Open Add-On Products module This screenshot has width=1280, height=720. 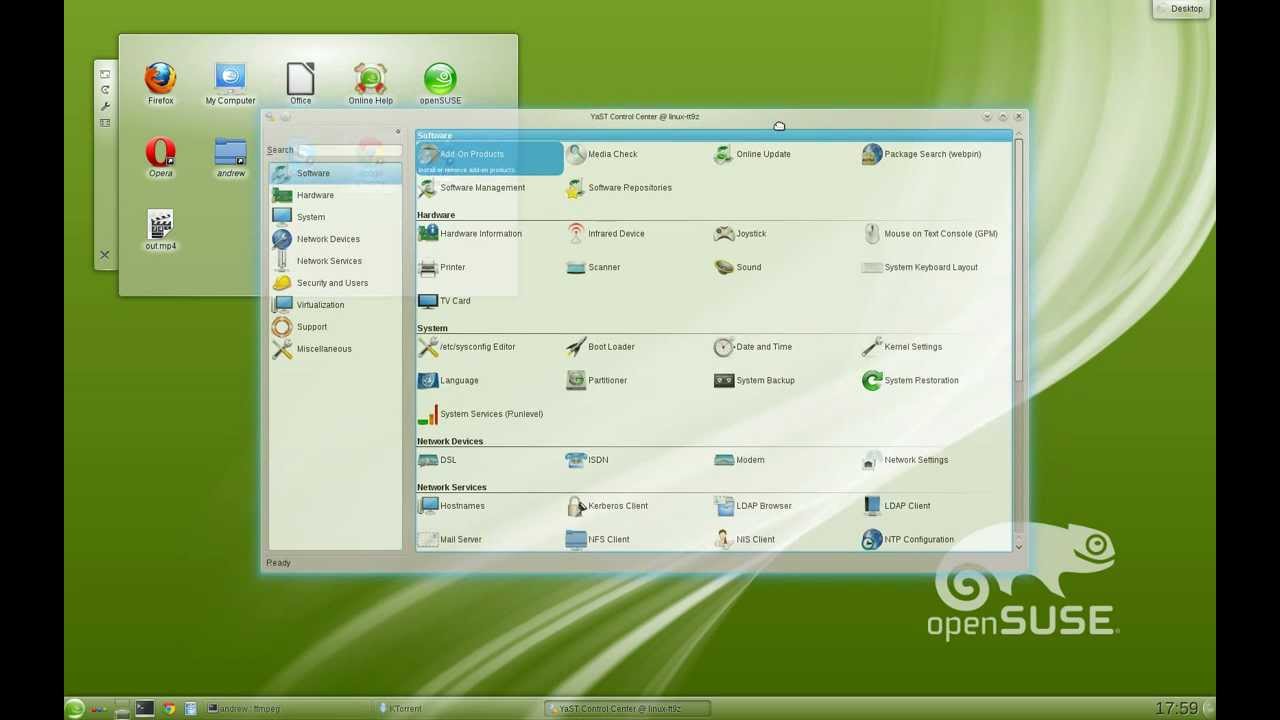tap(489, 158)
